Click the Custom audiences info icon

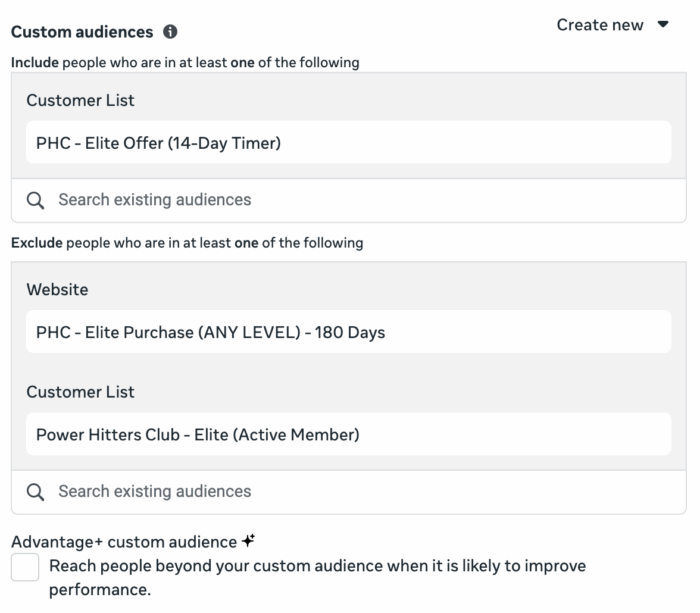(x=170, y=32)
